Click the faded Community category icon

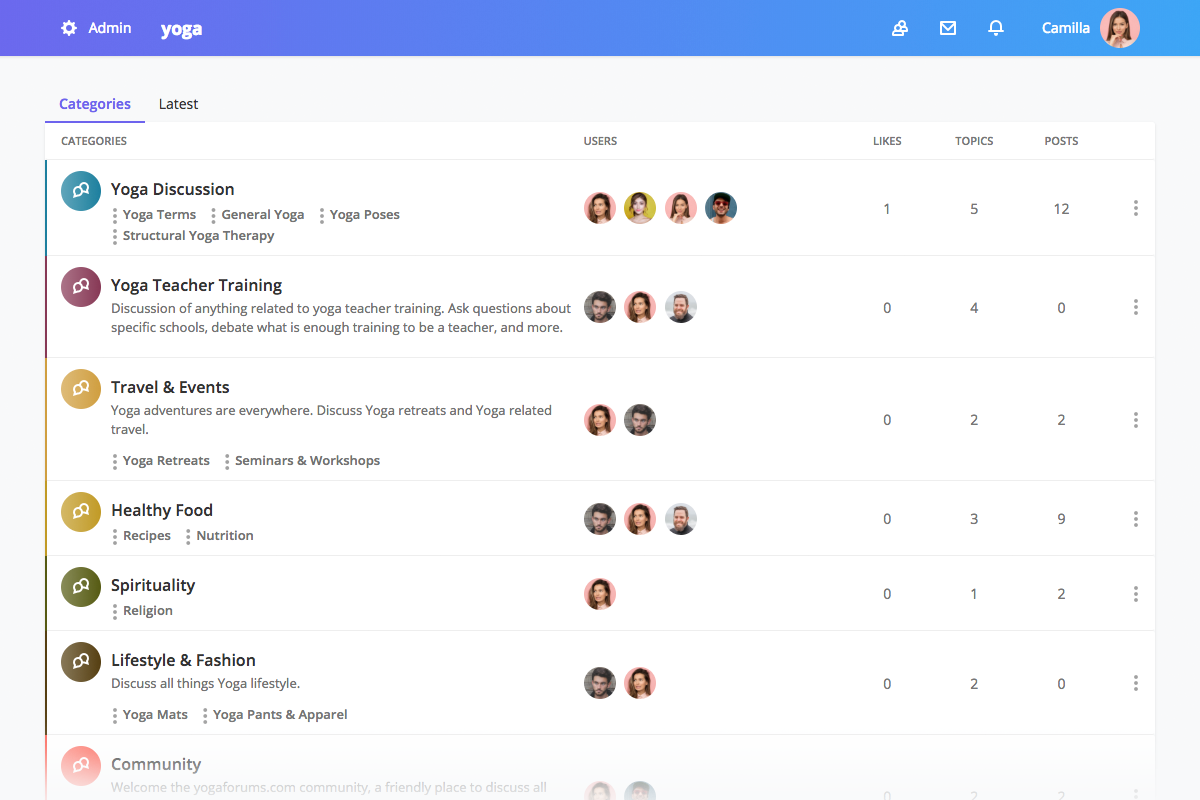pos(80,765)
